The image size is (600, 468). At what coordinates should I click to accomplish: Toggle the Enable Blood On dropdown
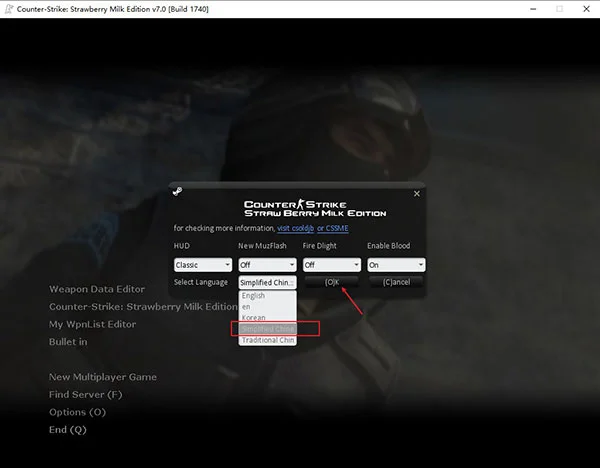(396, 265)
